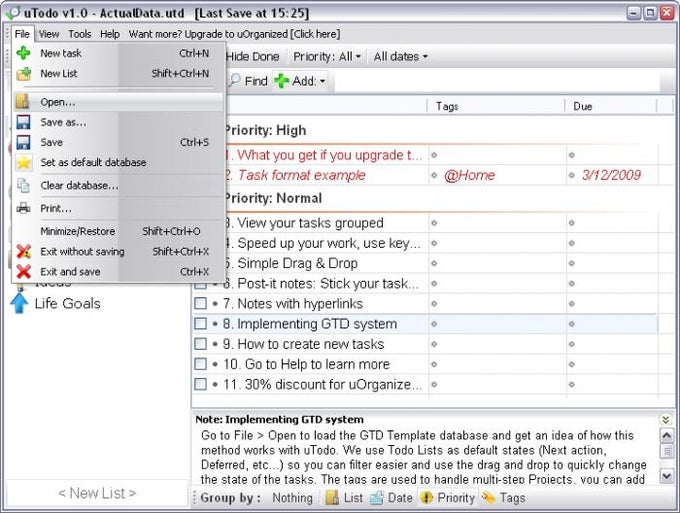The height and width of the screenshot is (513, 680).
Task: Click the Save as floppy disk icon
Action: [x=23, y=122]
